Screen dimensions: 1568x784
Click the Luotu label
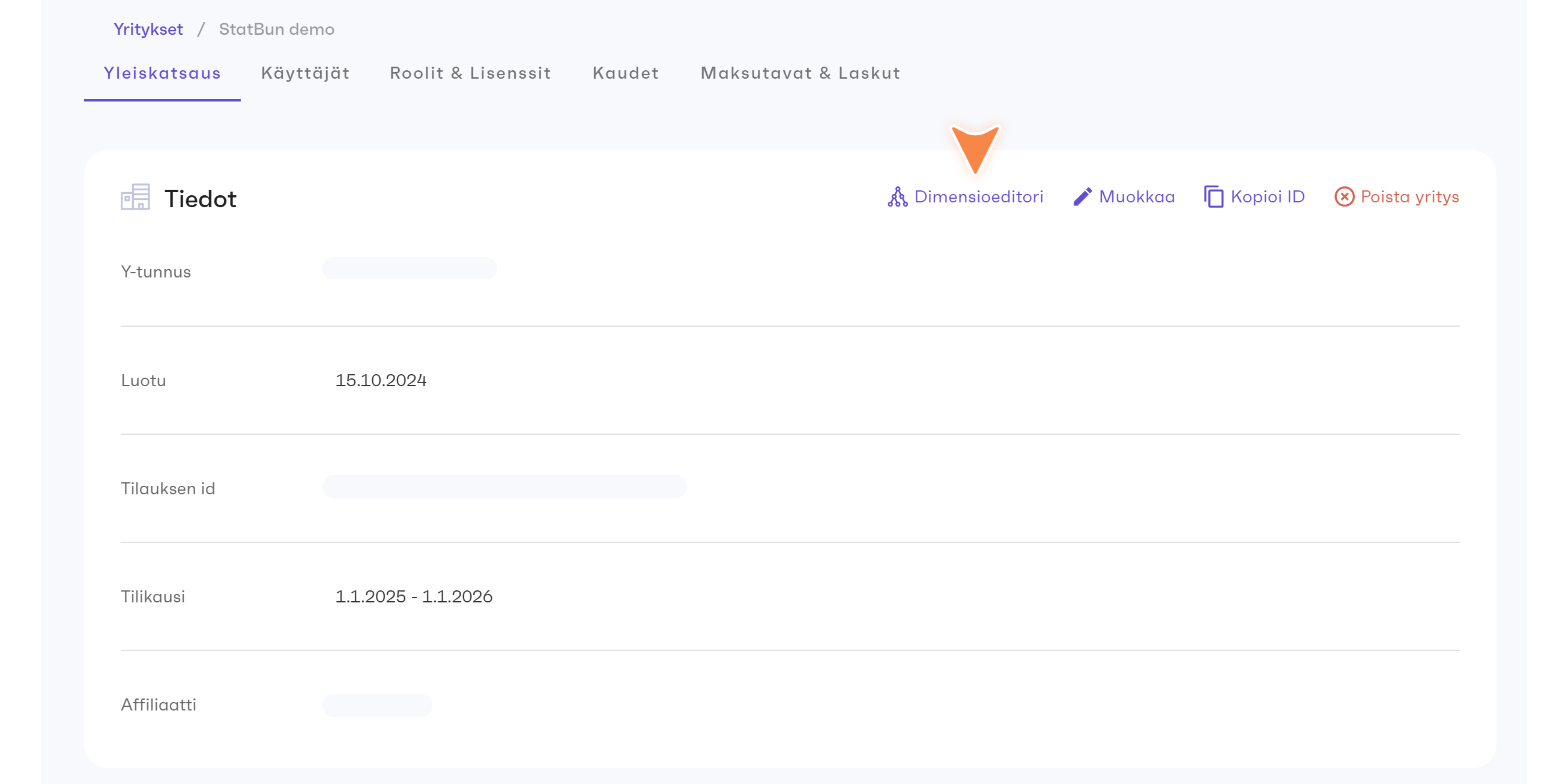(x=143, y=380)
